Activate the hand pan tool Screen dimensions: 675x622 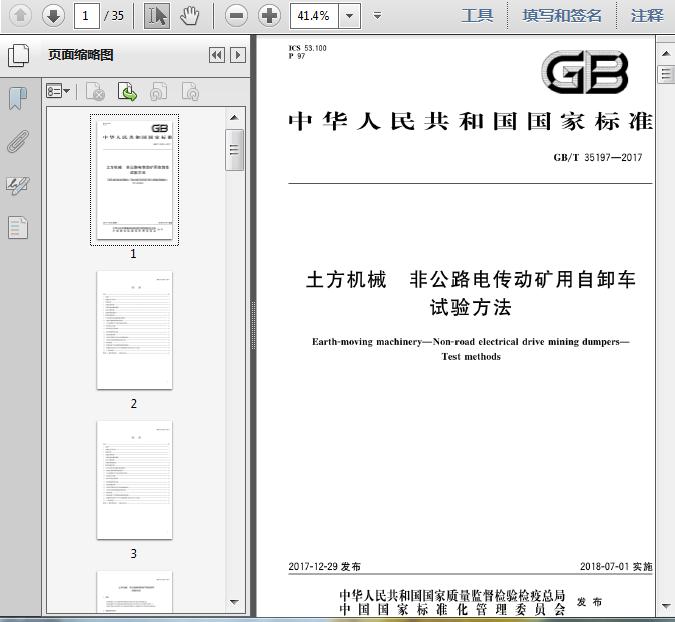click(190, 16)
